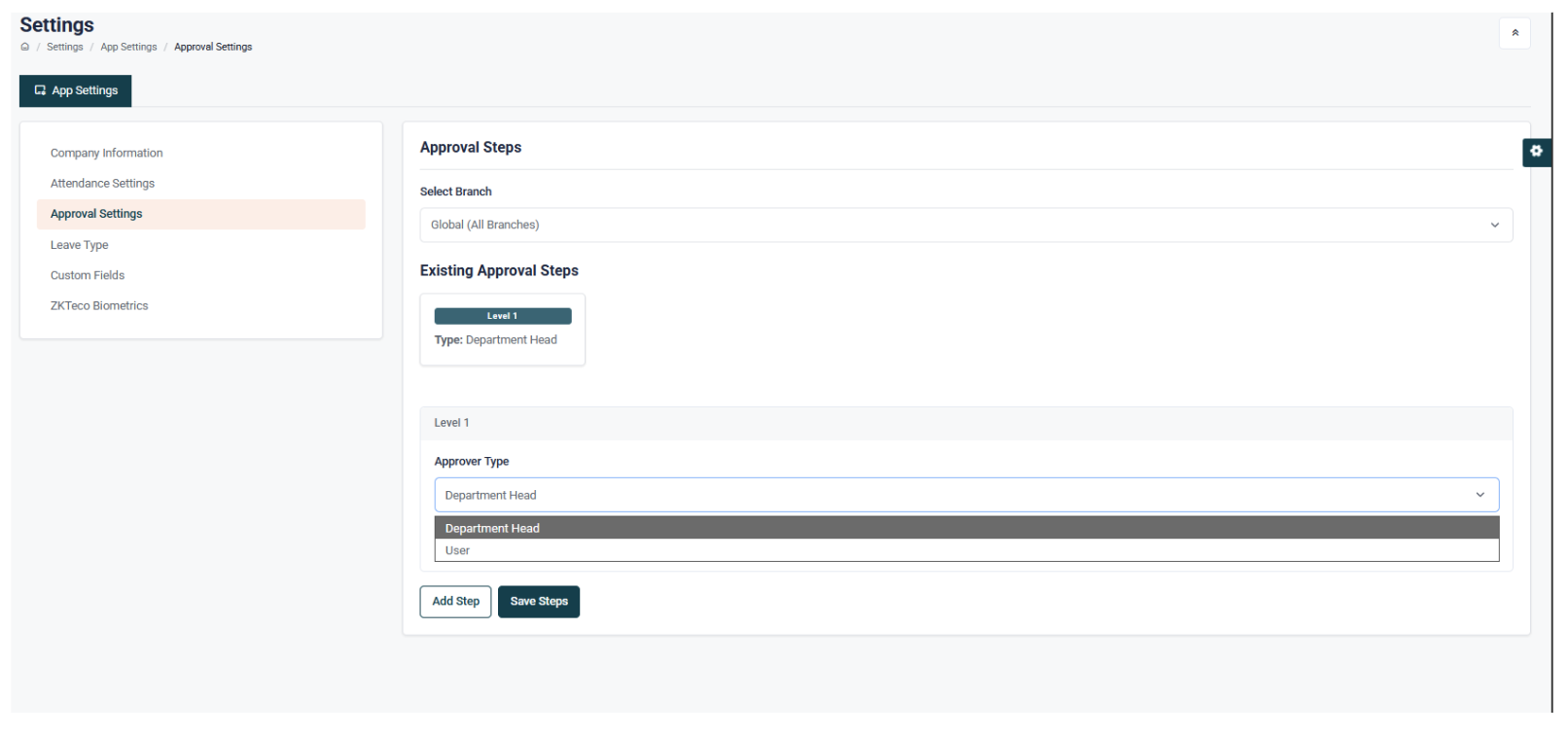
Task: Open Company Information settings
Action: pos(107,154)
